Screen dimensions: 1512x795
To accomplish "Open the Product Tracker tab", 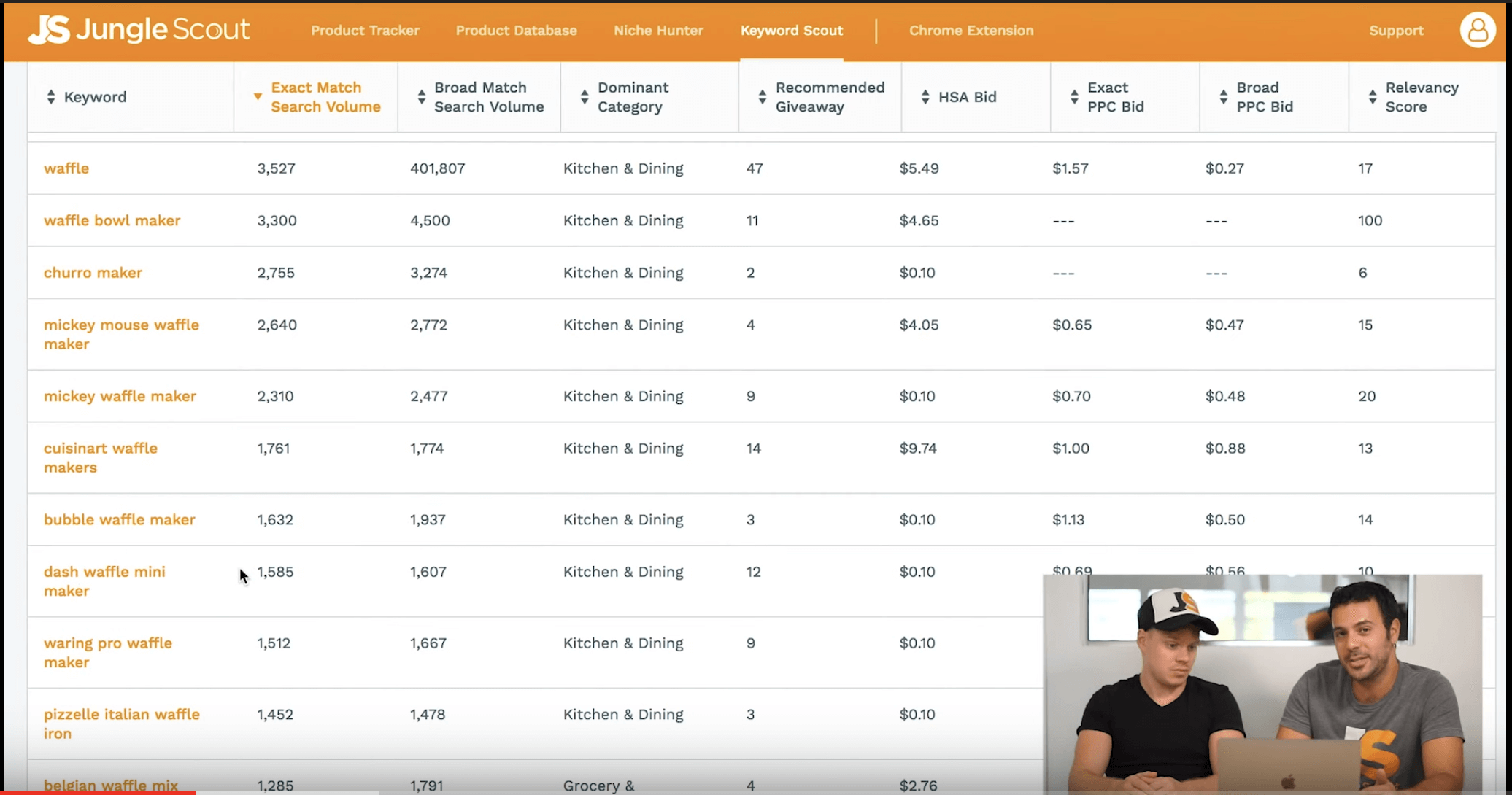I will (x=365, y=31).
